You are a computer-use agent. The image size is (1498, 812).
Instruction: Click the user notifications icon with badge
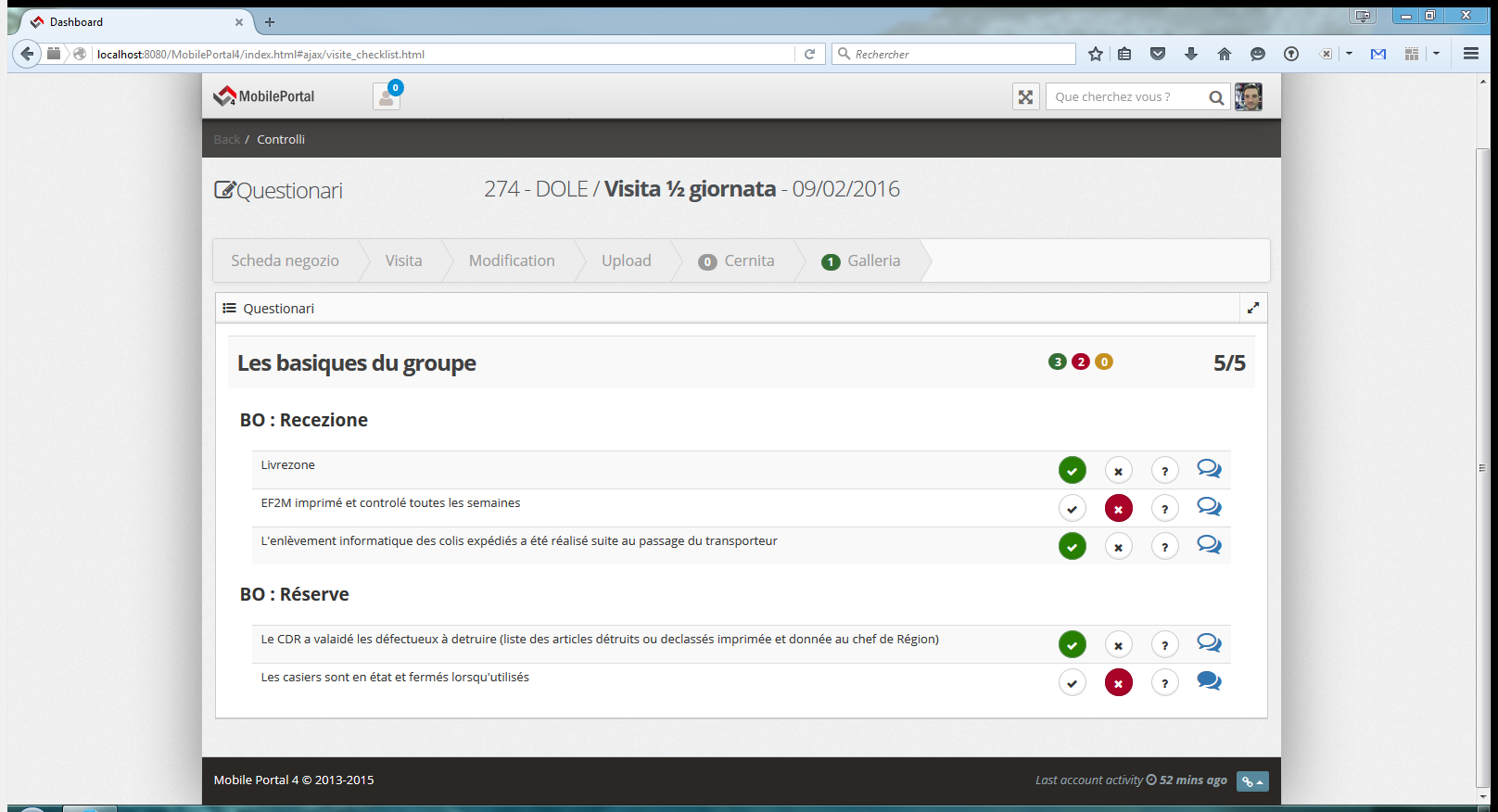click(387, 97)
